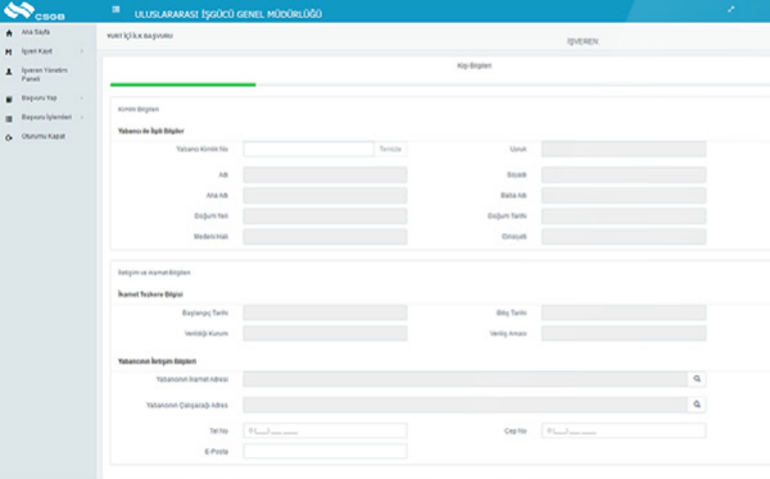Focus the E-Posta input field
The image size is (770, 479).
324,451
